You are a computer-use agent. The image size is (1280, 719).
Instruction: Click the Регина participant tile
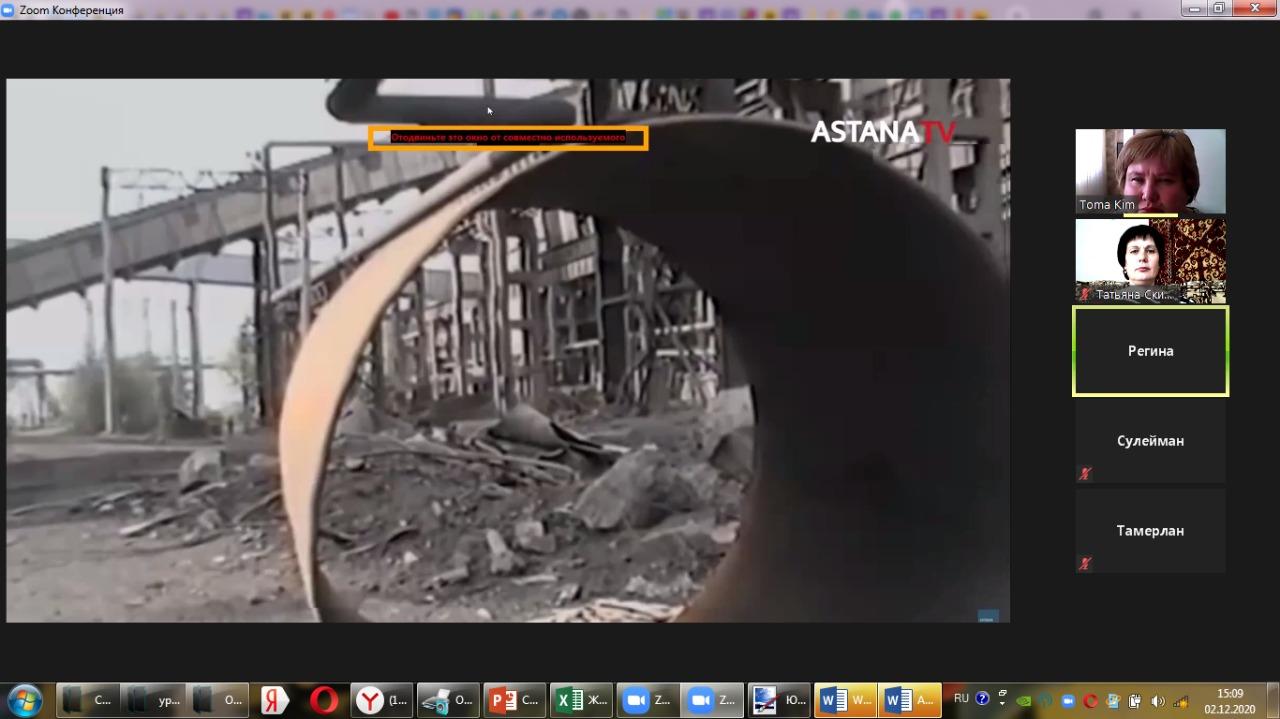tap(1150, 351)
